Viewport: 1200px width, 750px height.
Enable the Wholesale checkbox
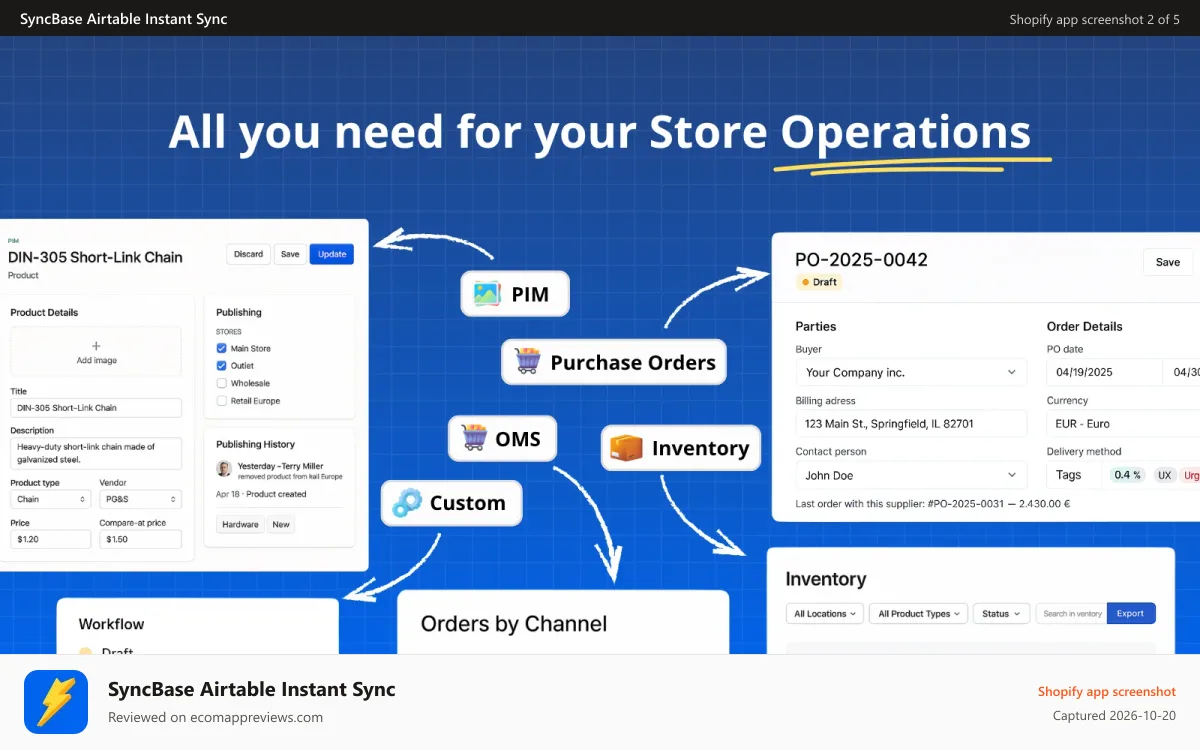222,383
